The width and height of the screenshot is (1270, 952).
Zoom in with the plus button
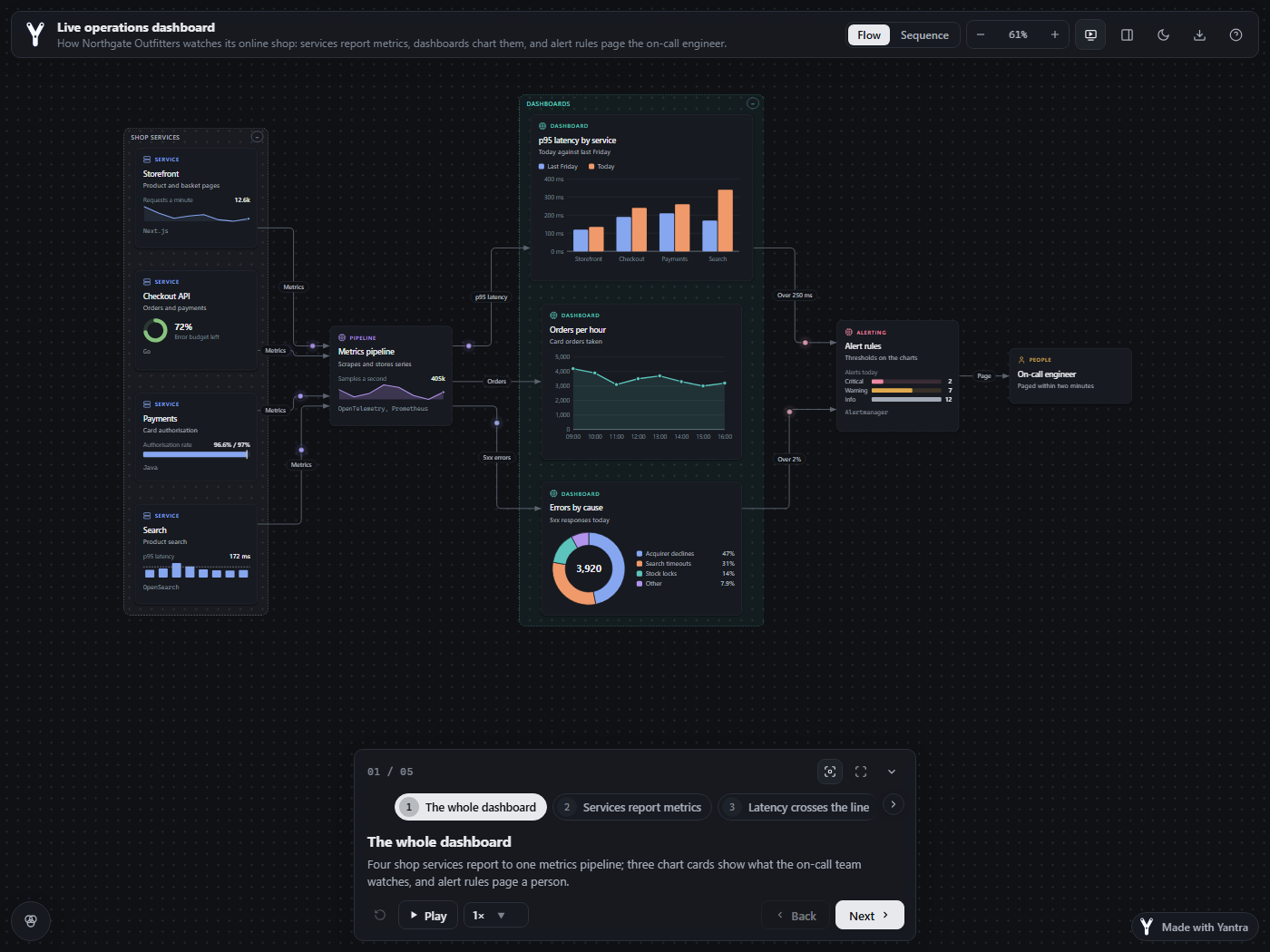pyautogui.click(x=1055, y=34)
